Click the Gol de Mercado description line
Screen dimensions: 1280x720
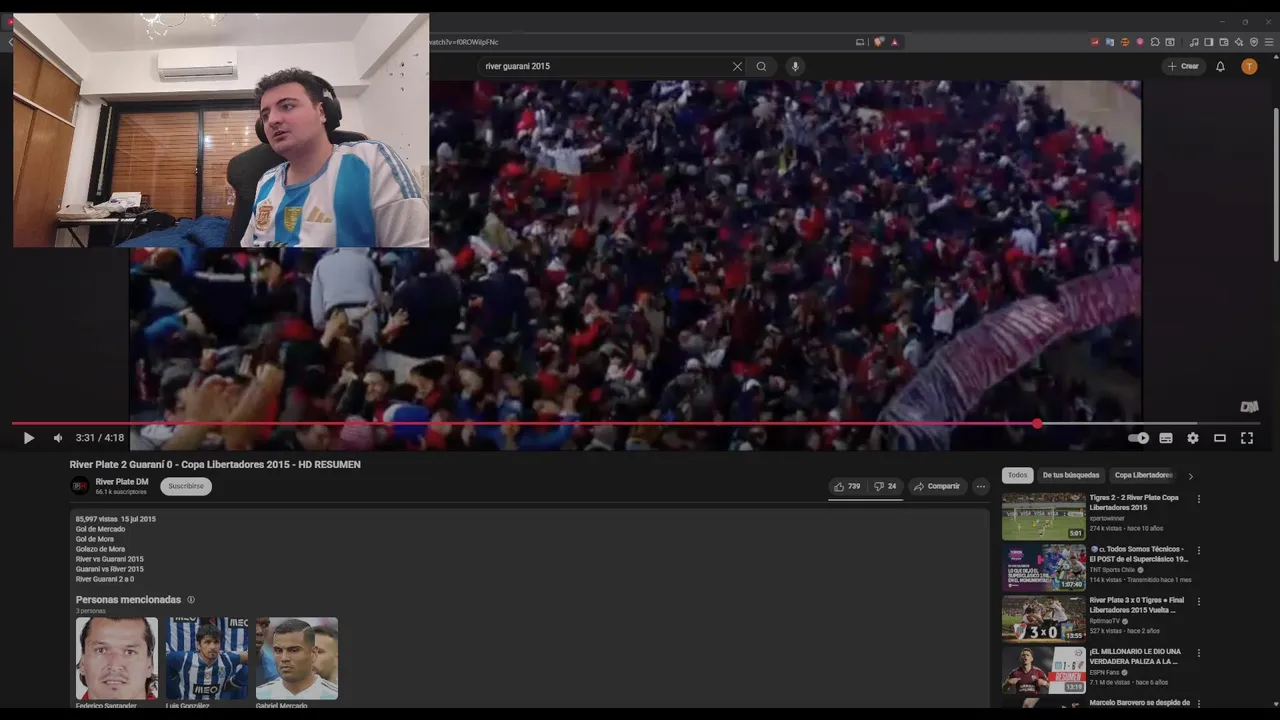coord(100,529)
